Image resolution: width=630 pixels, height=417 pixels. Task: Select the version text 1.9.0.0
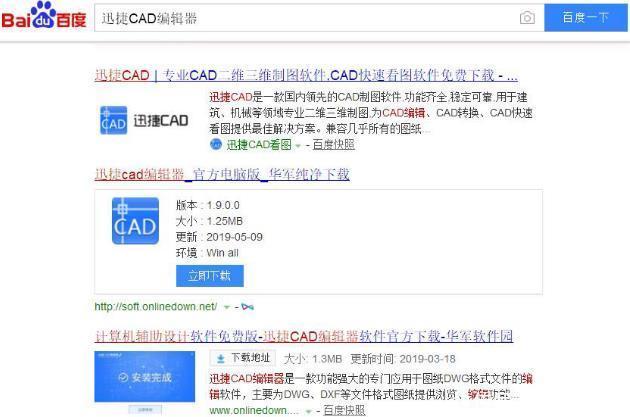click(223, 205)
